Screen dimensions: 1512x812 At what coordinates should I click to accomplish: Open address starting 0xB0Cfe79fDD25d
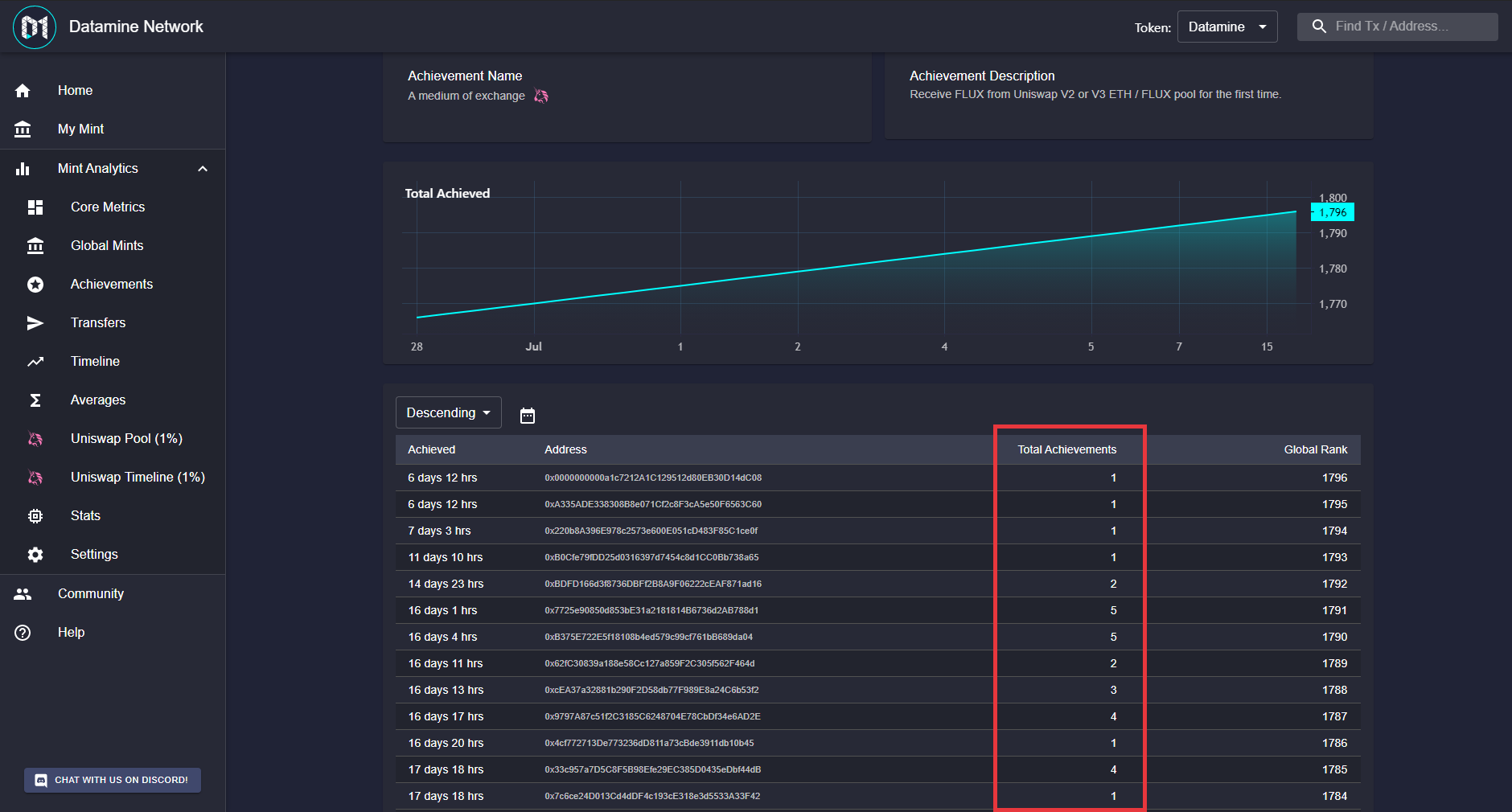(x=651, y=558)
